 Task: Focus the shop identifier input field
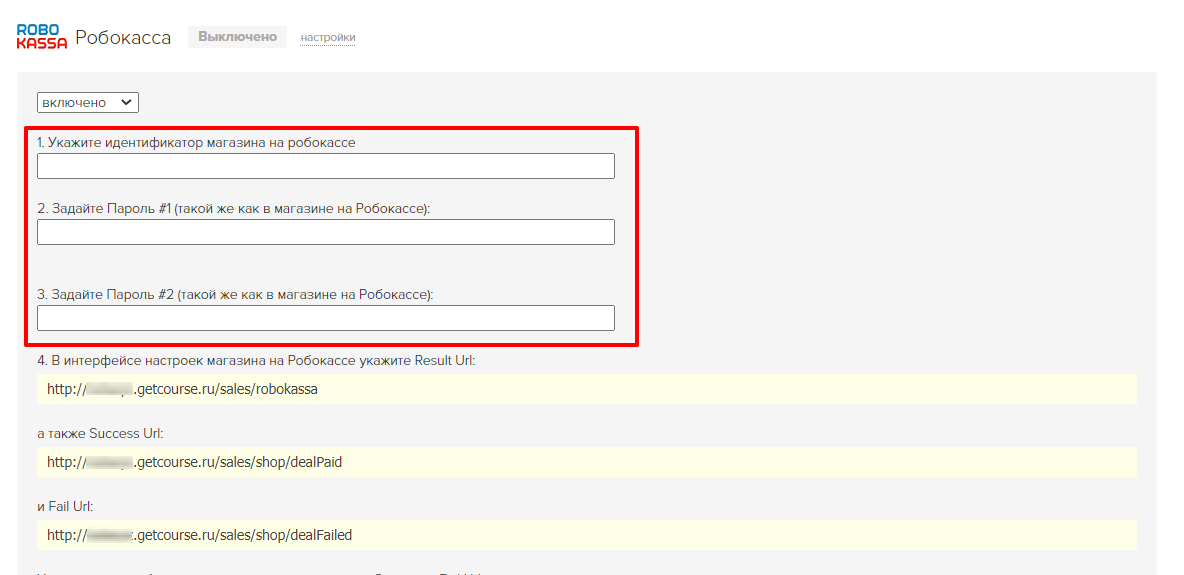(325, 166)
